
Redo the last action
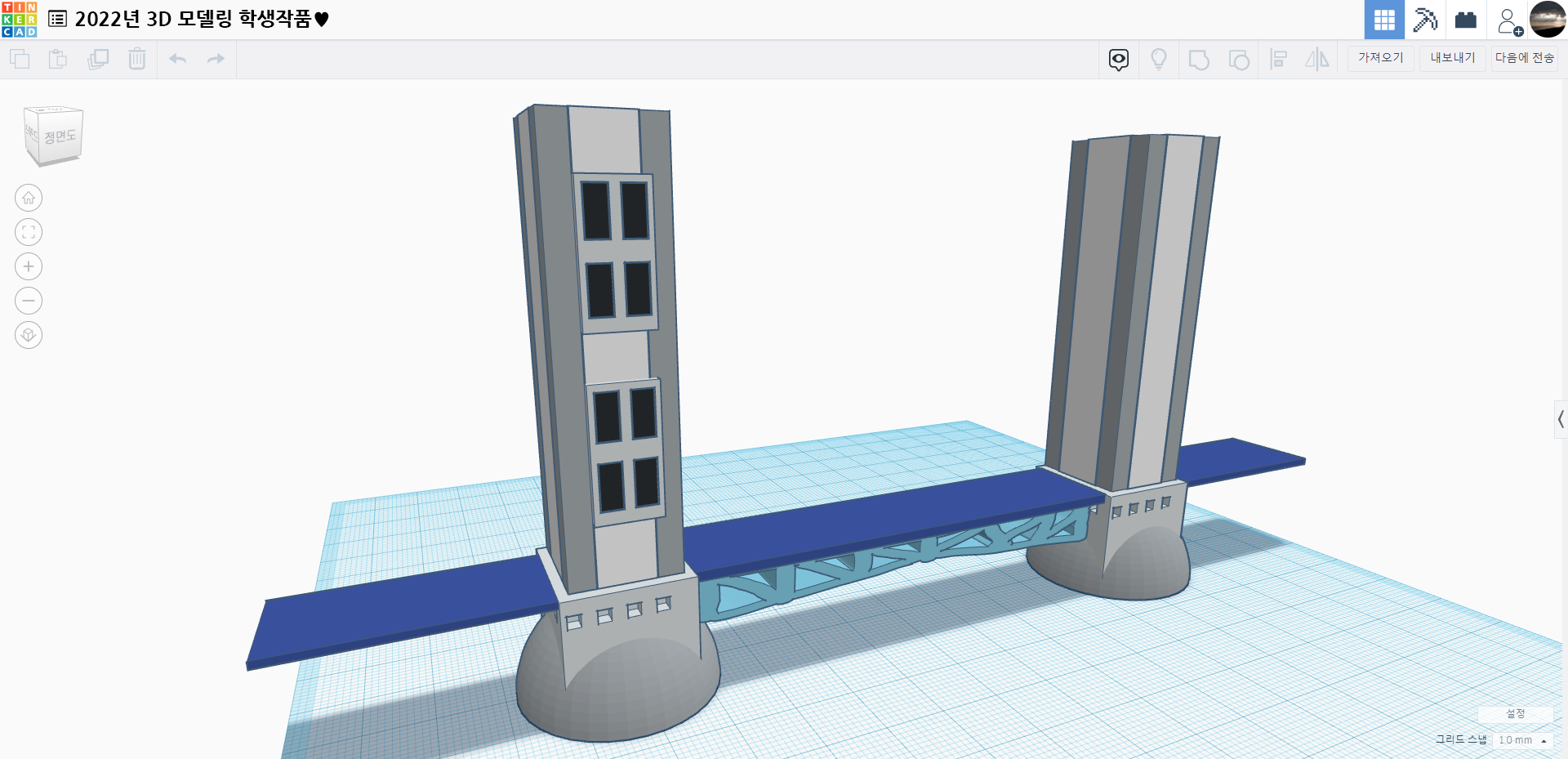(216, 59)
